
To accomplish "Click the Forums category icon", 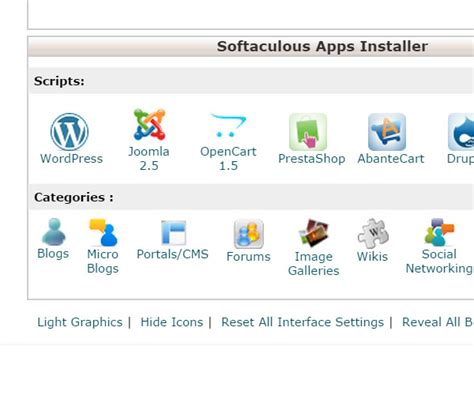I will (x=249, y=234).
